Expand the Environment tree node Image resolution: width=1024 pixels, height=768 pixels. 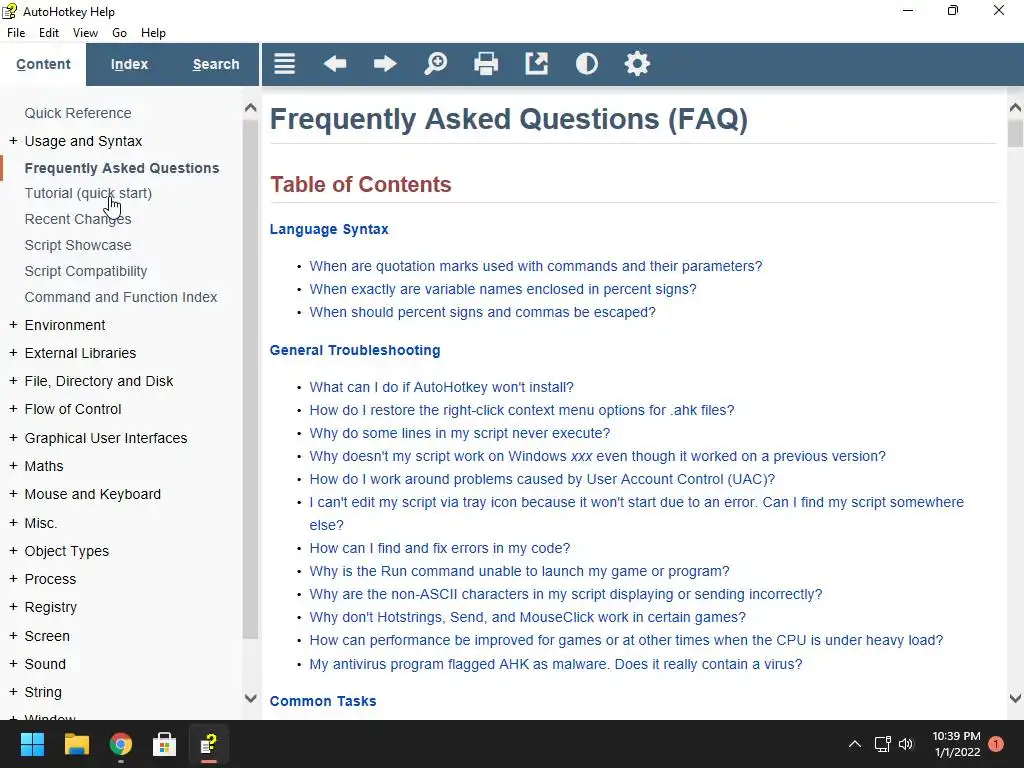(x=13, y=325)
